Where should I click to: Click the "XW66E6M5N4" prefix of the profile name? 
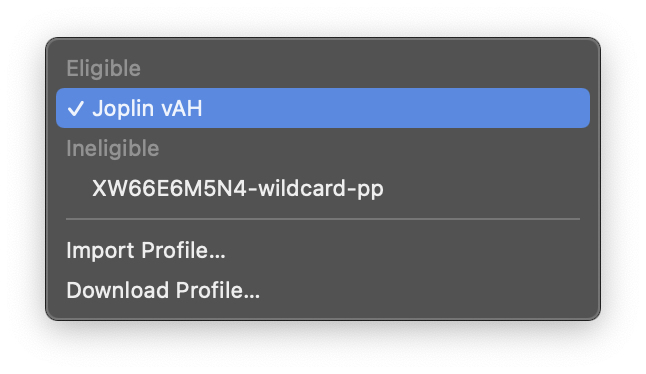pos(169,189)
